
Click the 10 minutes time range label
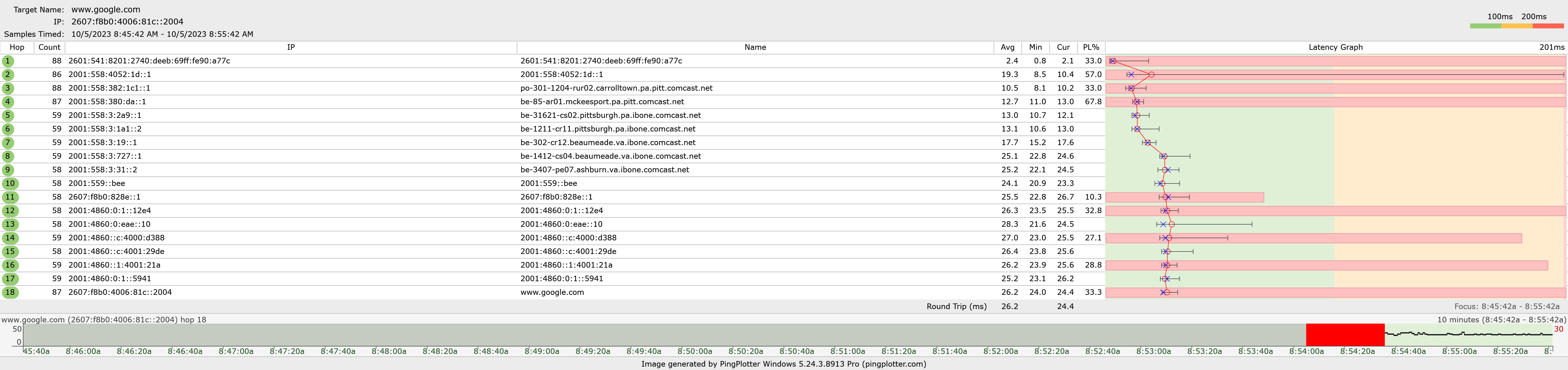[1502, 320]
